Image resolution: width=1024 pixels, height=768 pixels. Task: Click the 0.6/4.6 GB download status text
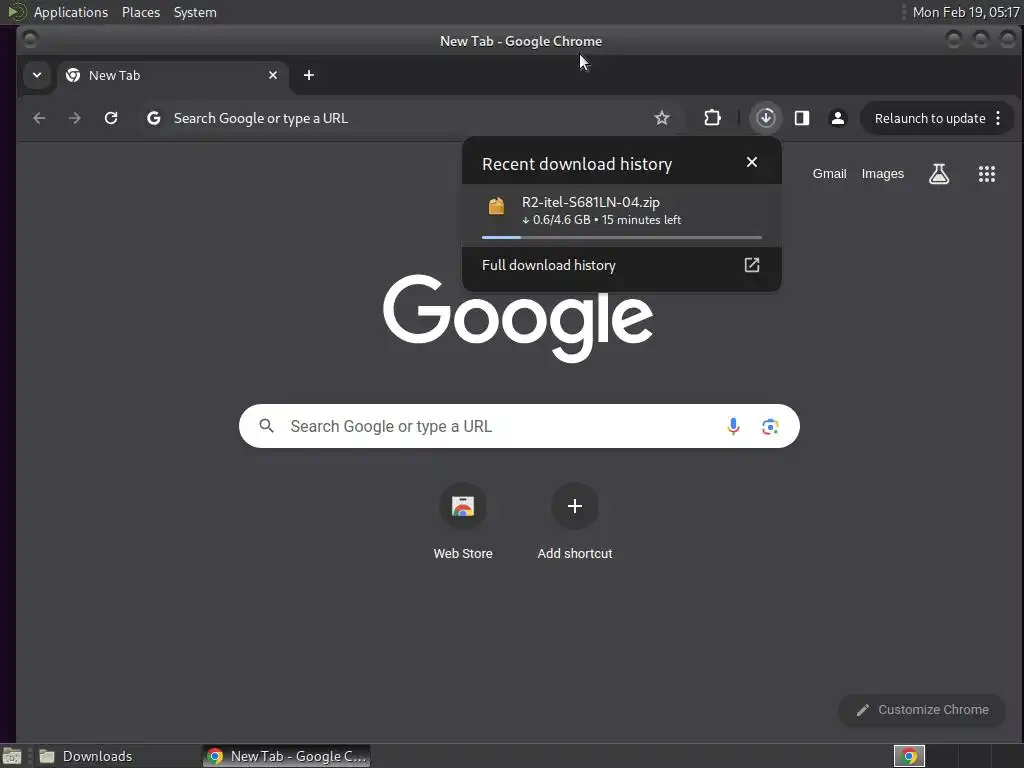point(601,220)
